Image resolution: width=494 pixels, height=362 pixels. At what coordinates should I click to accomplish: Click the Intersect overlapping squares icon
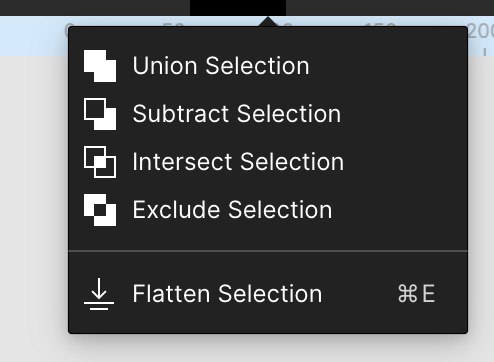coord(100,162)
